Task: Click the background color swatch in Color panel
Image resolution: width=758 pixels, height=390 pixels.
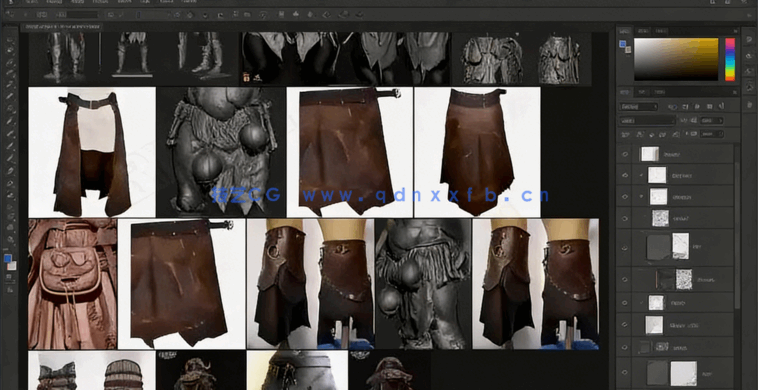Action: (628, 49)
